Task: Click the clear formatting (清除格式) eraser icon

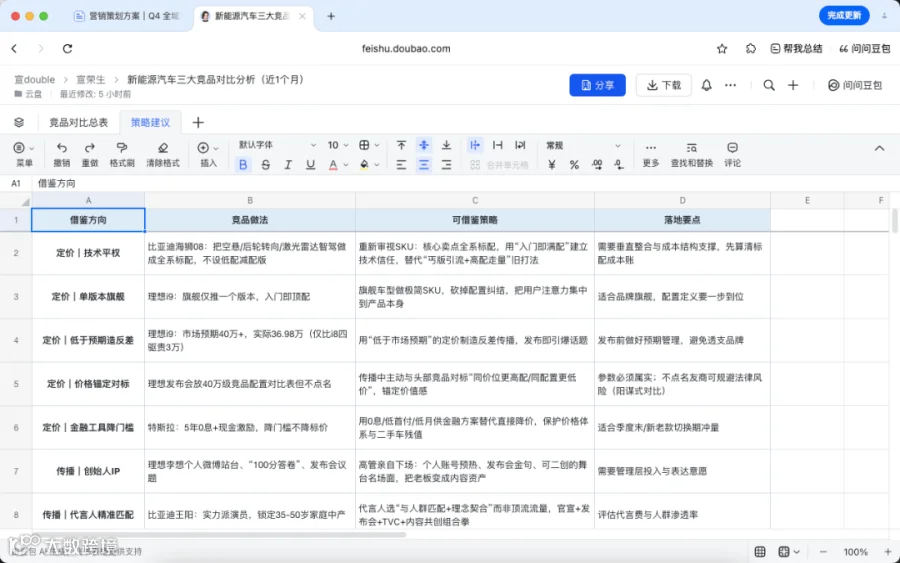Action: coord(163,148)
